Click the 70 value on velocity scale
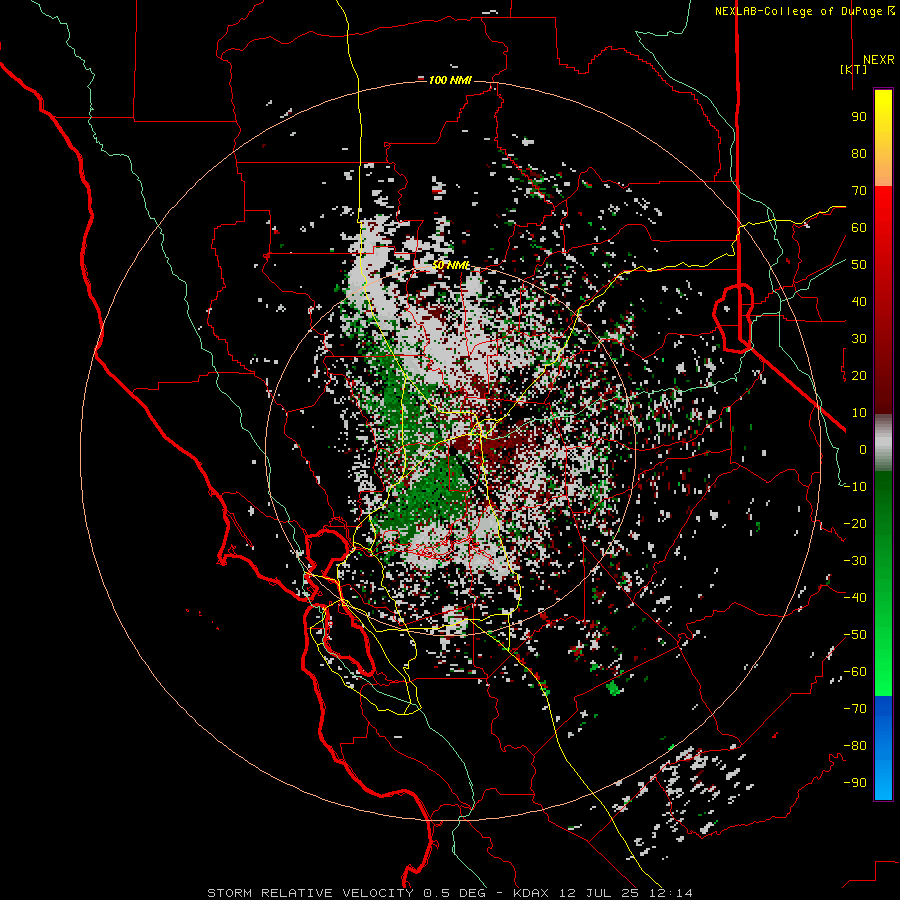The width and height of the screenshot is (900, 900). [x=859, y=191]
